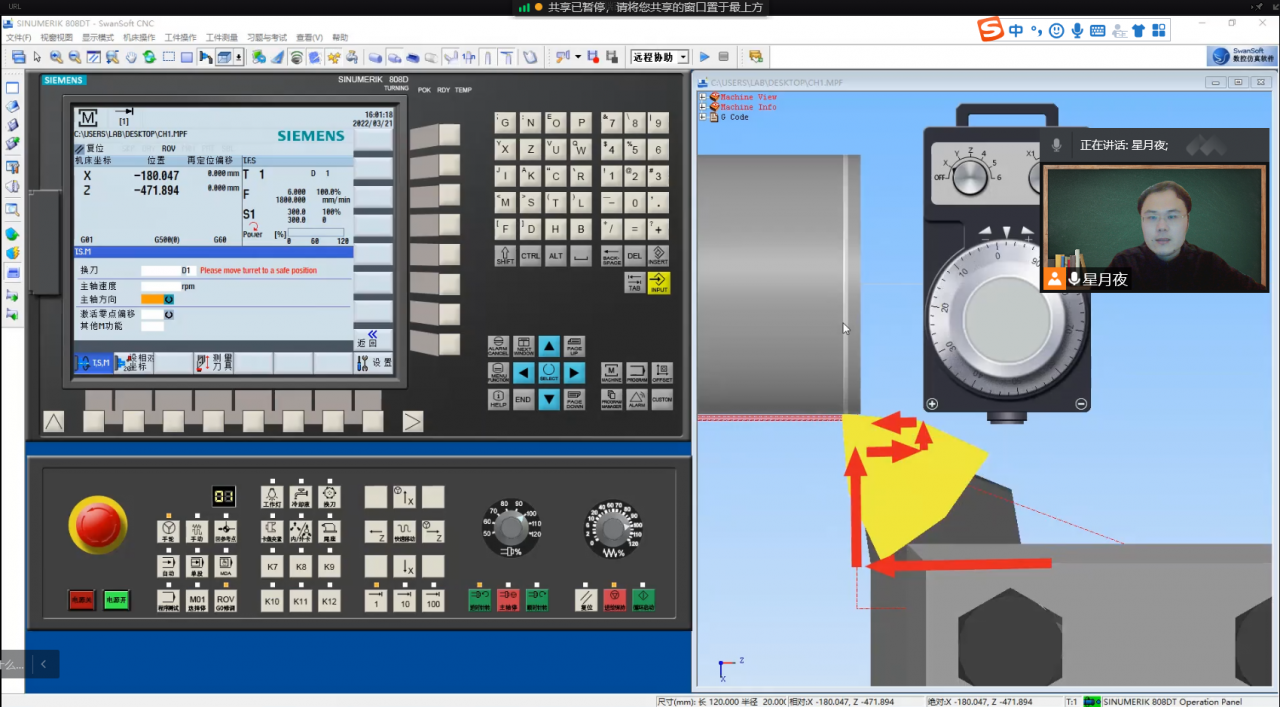The width and height of the screenshot is (1280, 707).
Task: Expand the G Code tree node
Action: tap(703, 117)
